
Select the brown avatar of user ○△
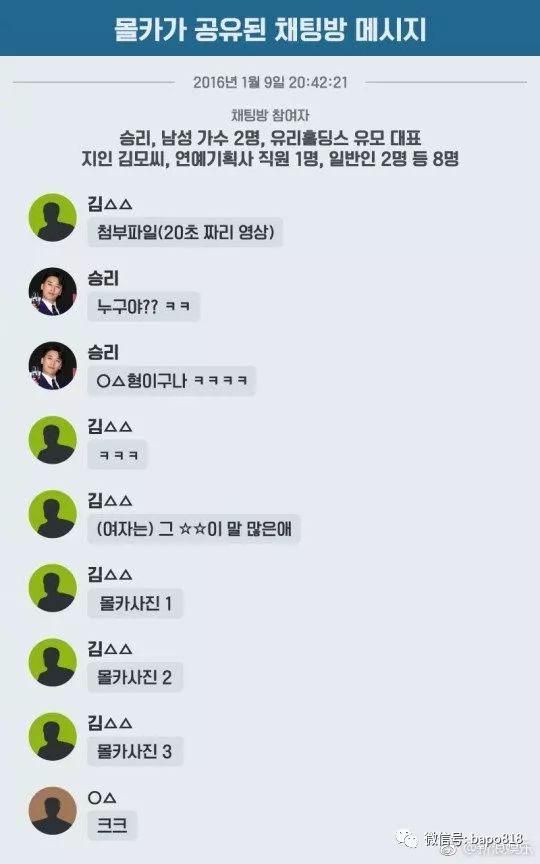coord(52,811)
